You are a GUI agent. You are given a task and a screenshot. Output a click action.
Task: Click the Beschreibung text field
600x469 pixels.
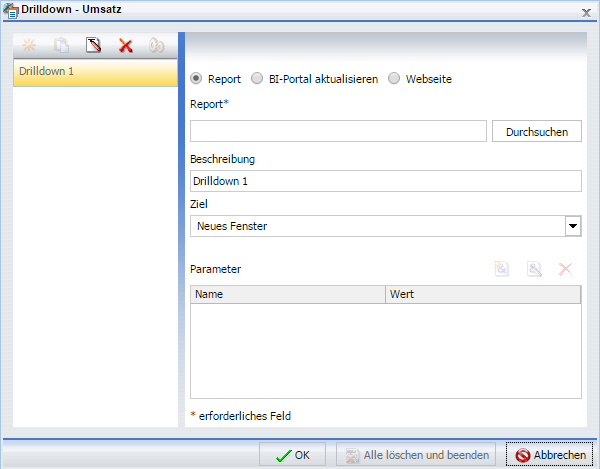point(386,181)
